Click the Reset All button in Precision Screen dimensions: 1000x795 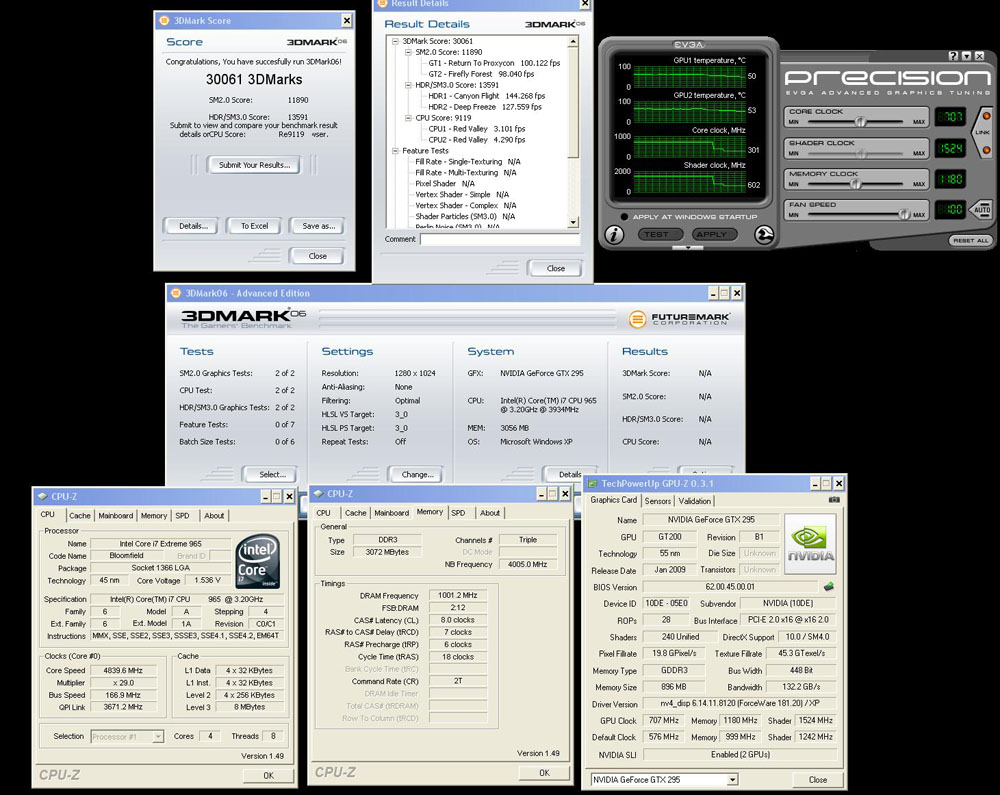971,240
